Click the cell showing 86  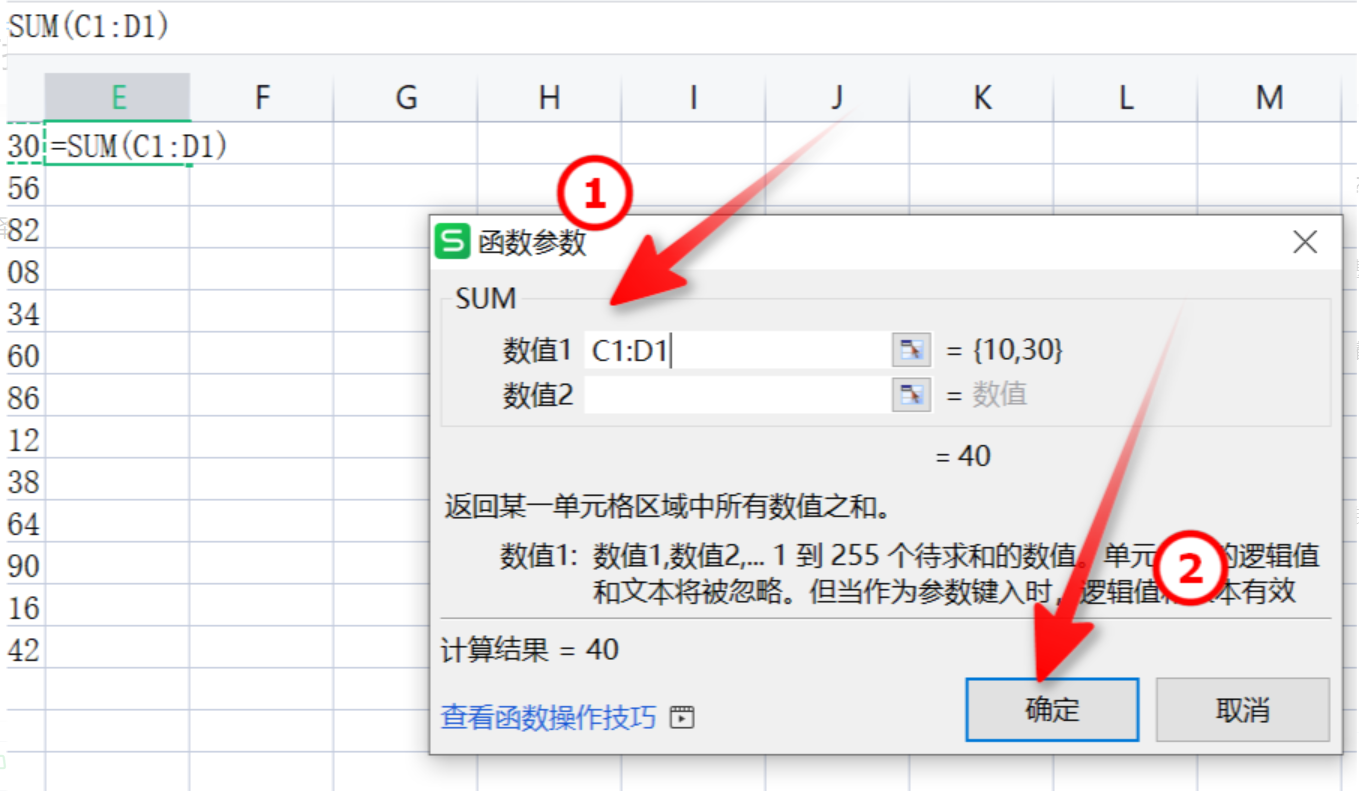point(23,398)
